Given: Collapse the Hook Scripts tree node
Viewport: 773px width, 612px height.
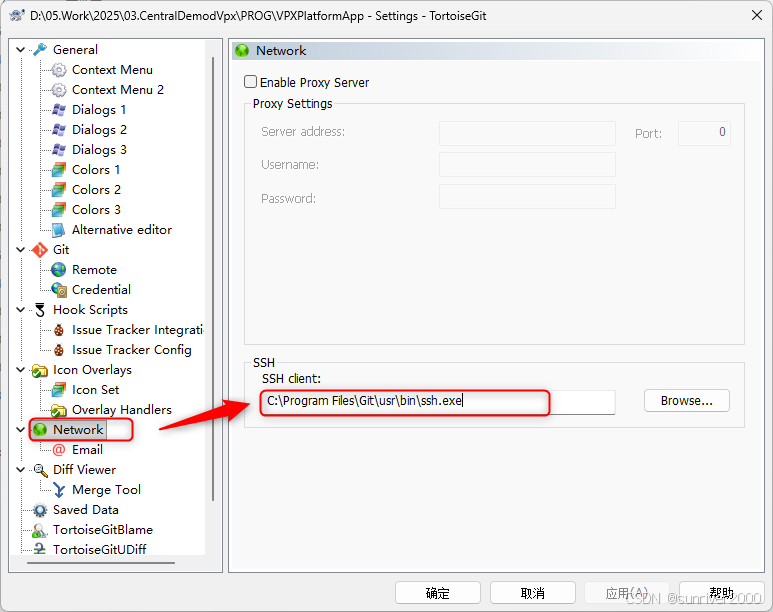Looking at the screenshot, I should [21, 310].
